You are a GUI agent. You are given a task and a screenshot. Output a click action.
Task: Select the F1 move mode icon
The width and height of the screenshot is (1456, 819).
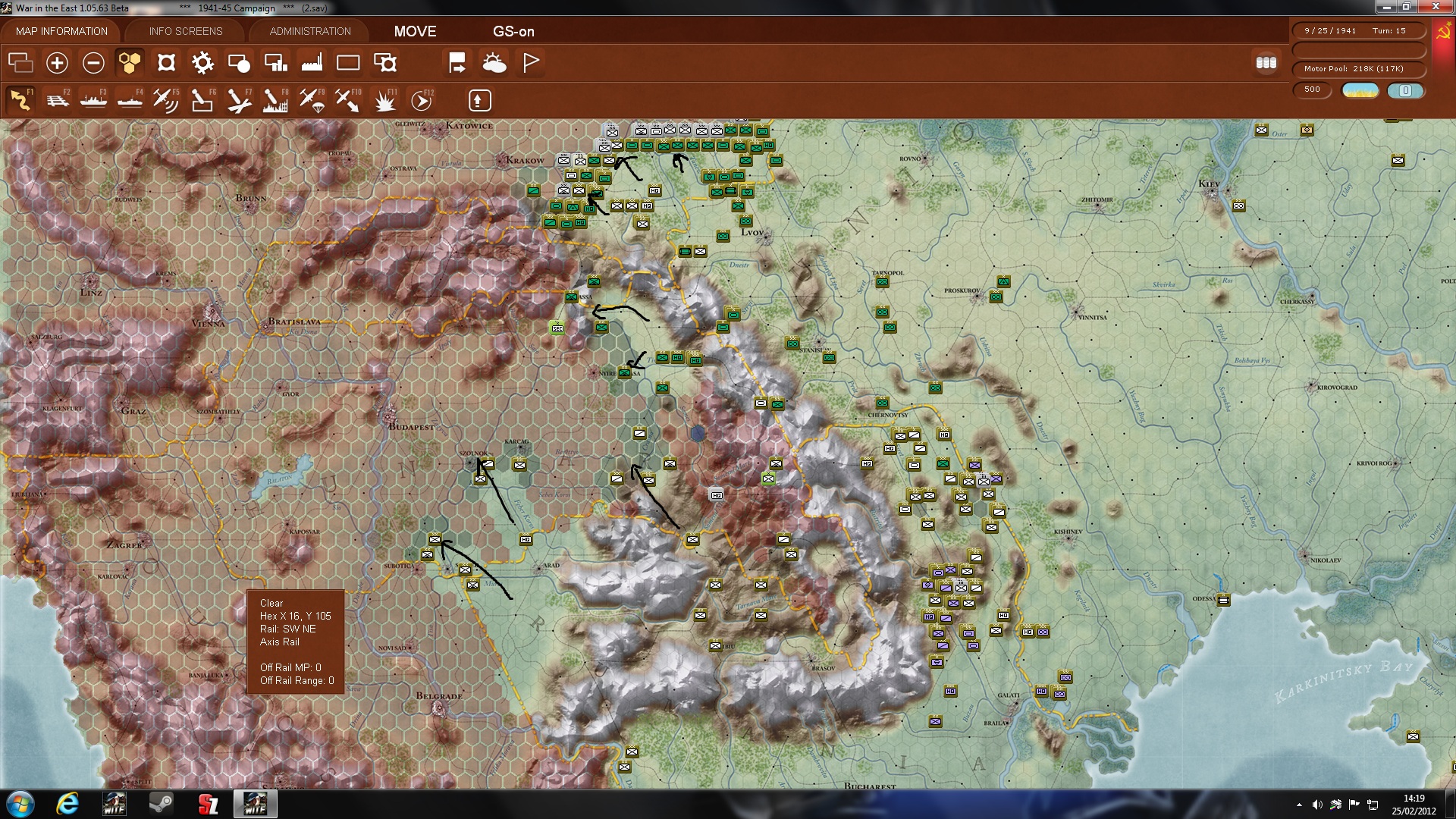pyautogui.click(x=20, y=100)
